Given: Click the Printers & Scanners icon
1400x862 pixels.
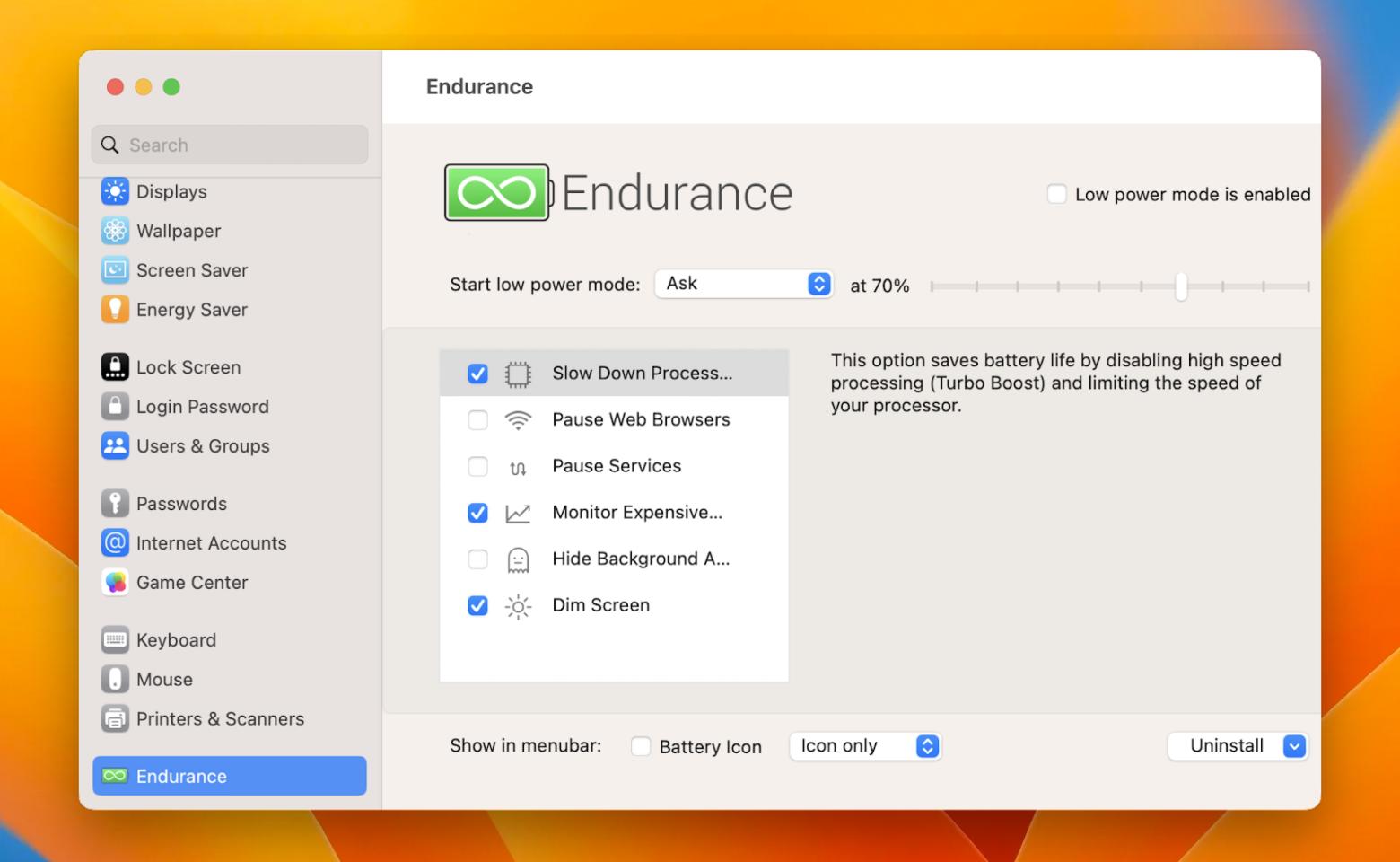Looking at the screenshot, I should pos(115,719).
